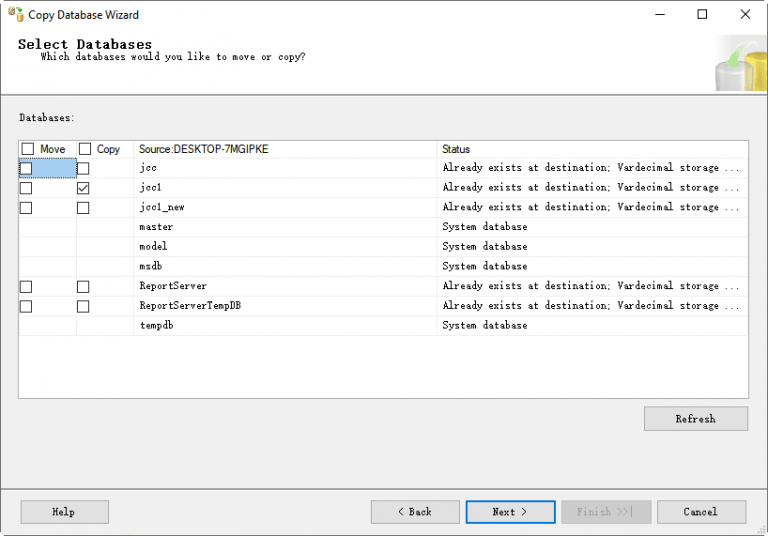Proceed with the Next button

tap(510, 512)
